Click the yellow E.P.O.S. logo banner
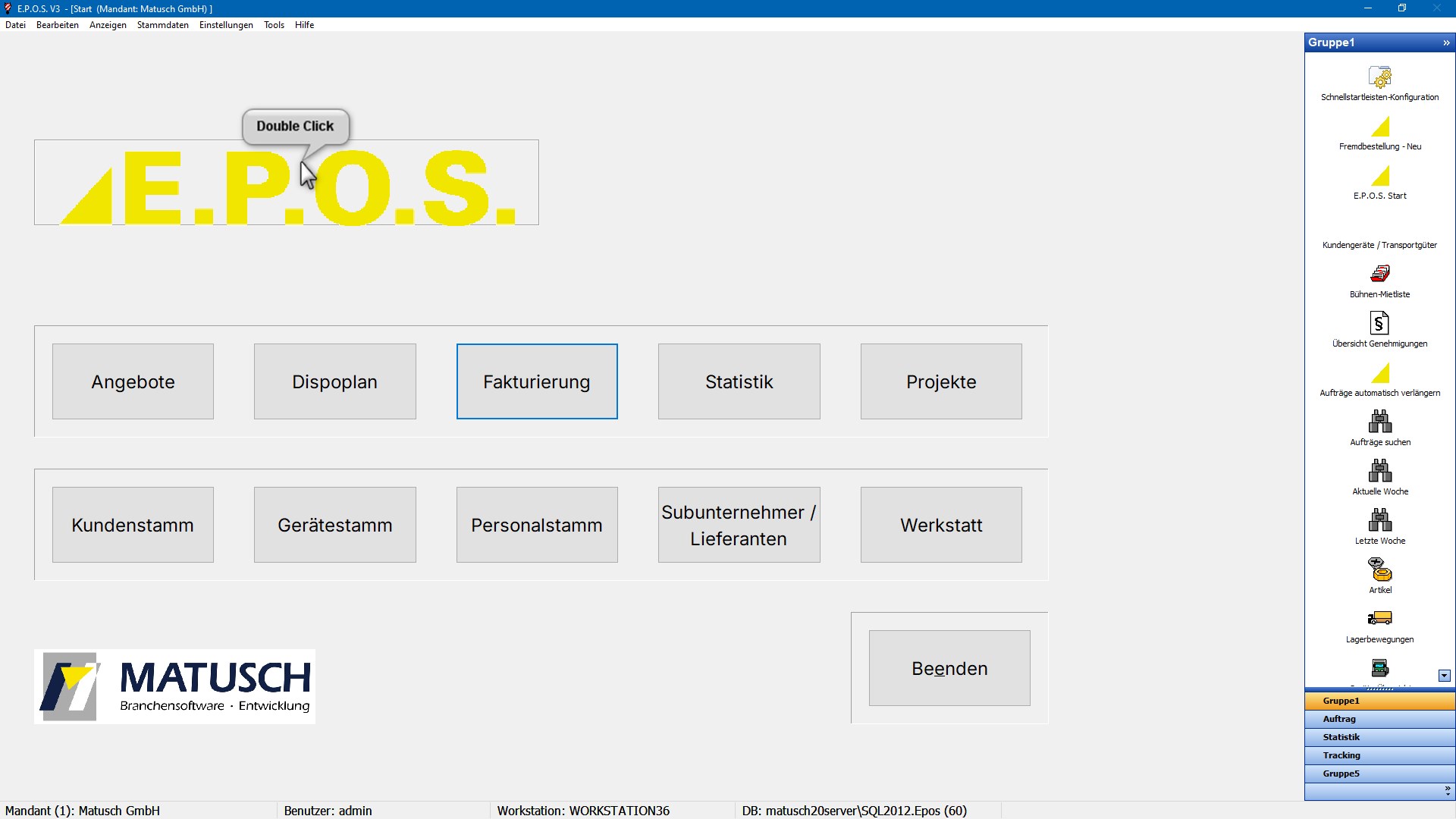 pos(287,183)
